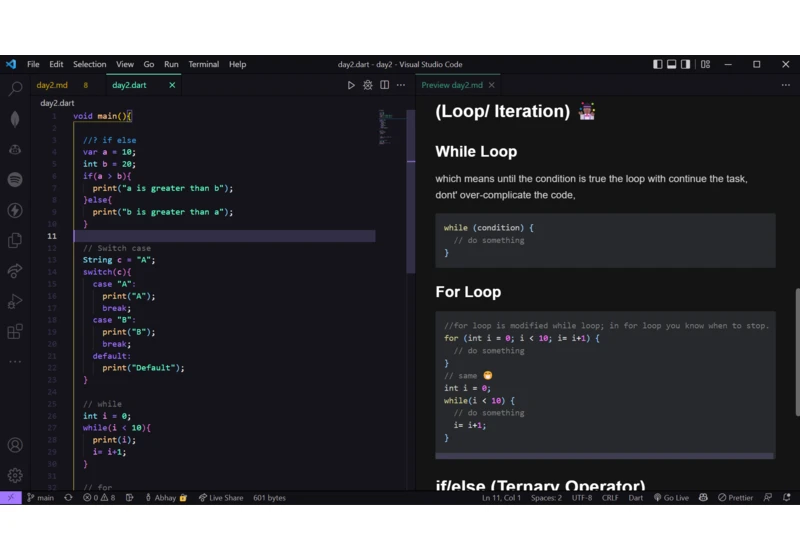Open the Problems panel via the errors and warnings count
This screenshot has width=800, height=560.
click(x=99, y=498)
